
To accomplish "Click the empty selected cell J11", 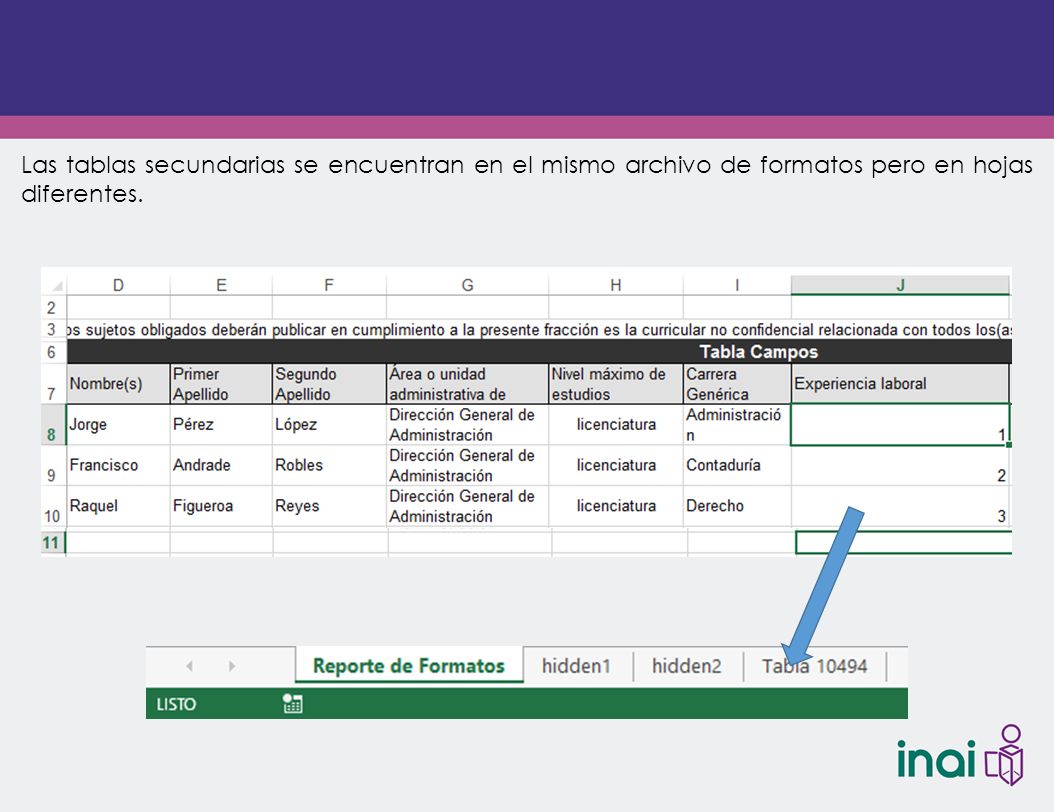I will pos(903,542).
